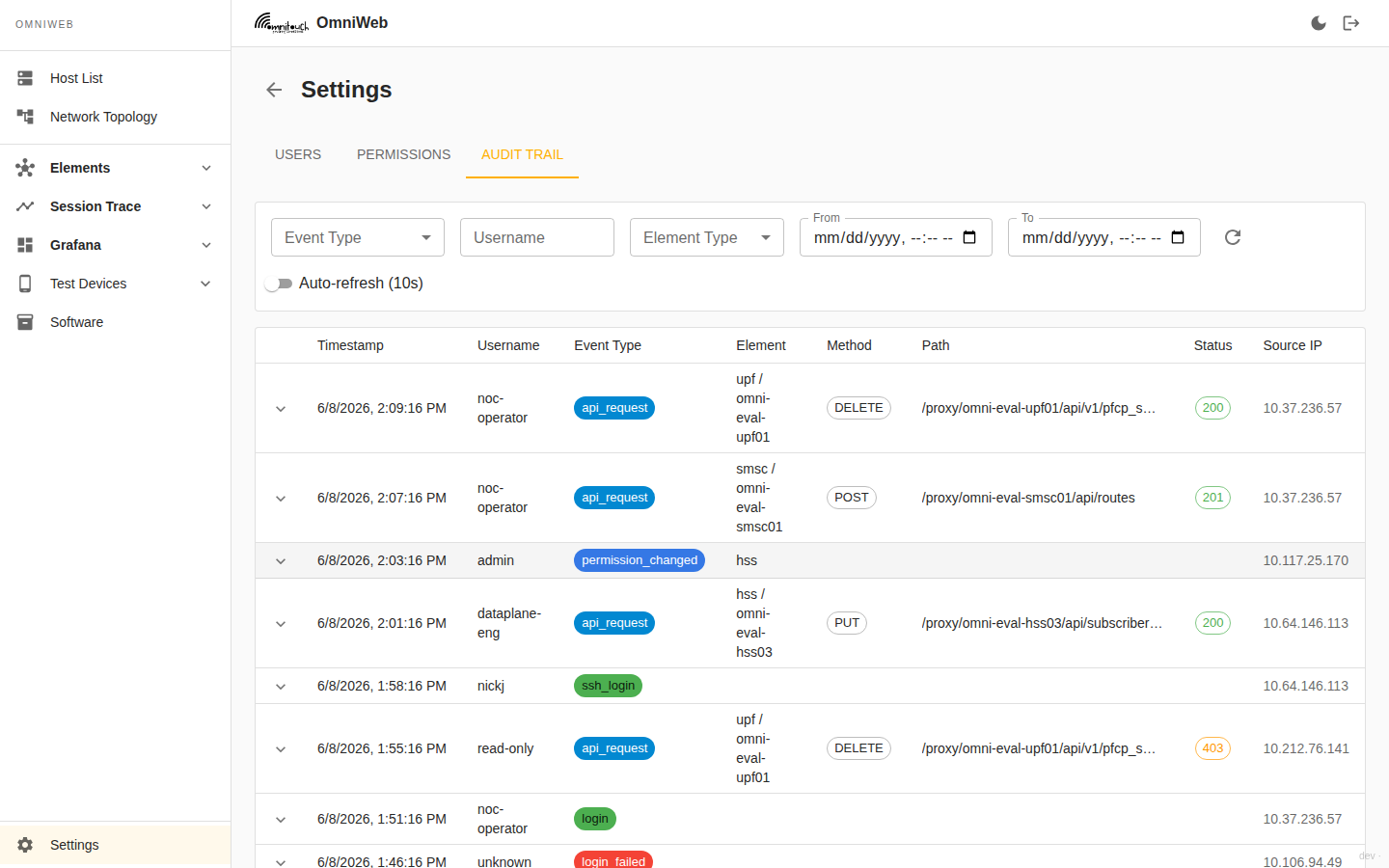Open the Element Type dropdown
This screenshot has width=1389, height=868.
(x=707, y=237)
